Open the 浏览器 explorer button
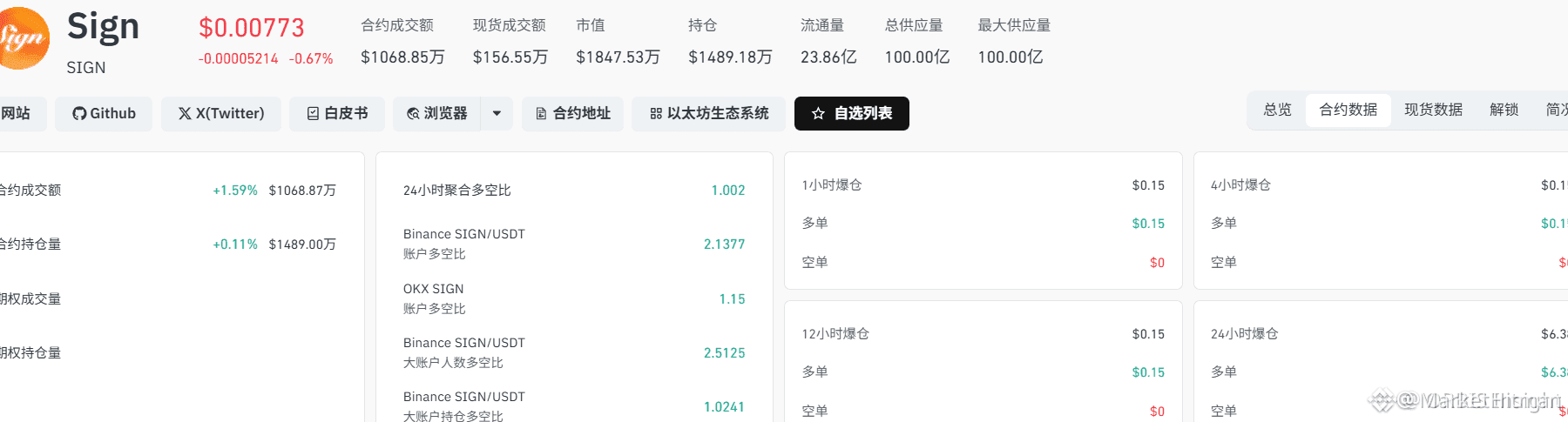Image resolution: width=1568 pixels, height=422 pixels. point(436,114)
